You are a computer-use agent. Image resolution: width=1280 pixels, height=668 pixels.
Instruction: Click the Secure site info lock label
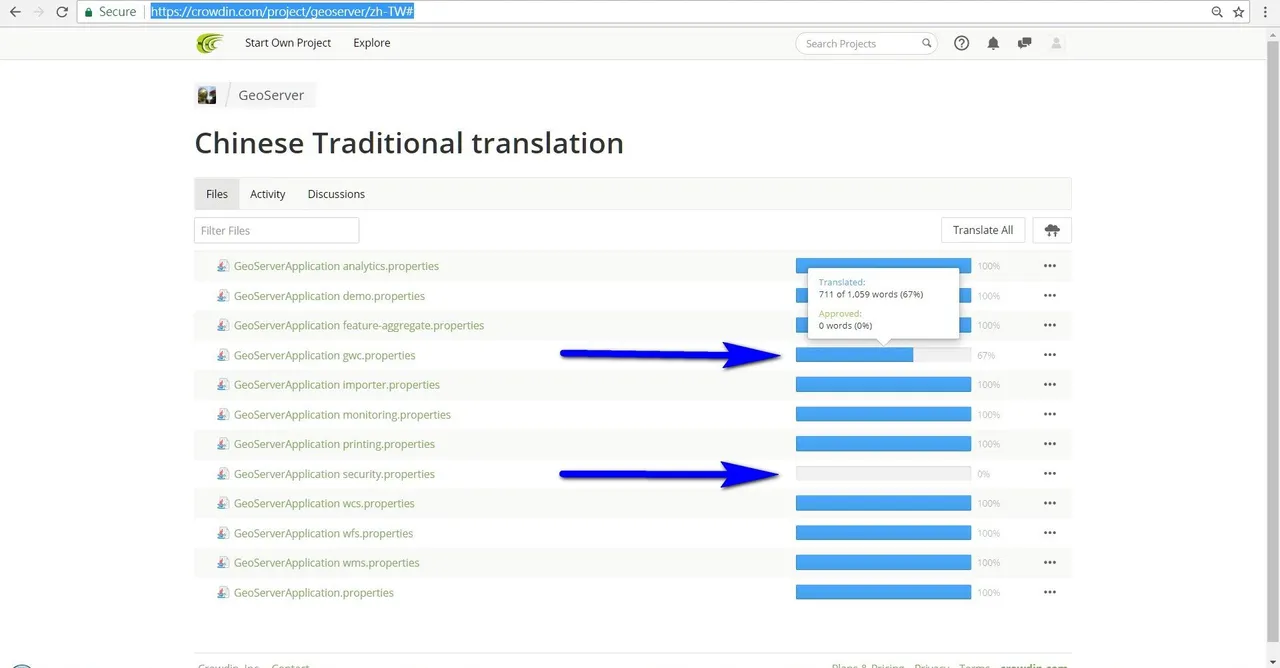click(x=110, y=12)
